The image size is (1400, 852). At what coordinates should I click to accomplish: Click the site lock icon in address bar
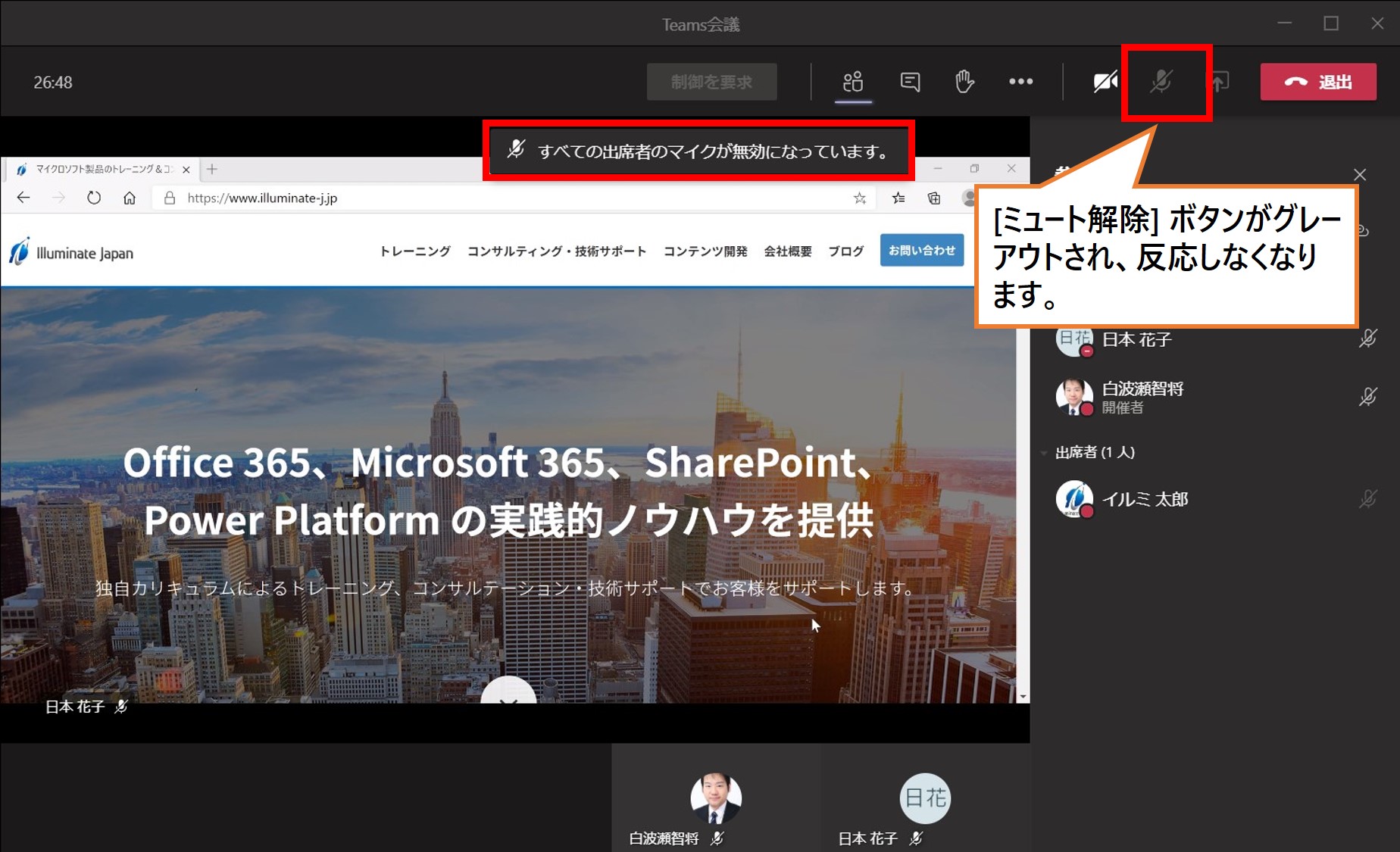[x=170, y=198]
